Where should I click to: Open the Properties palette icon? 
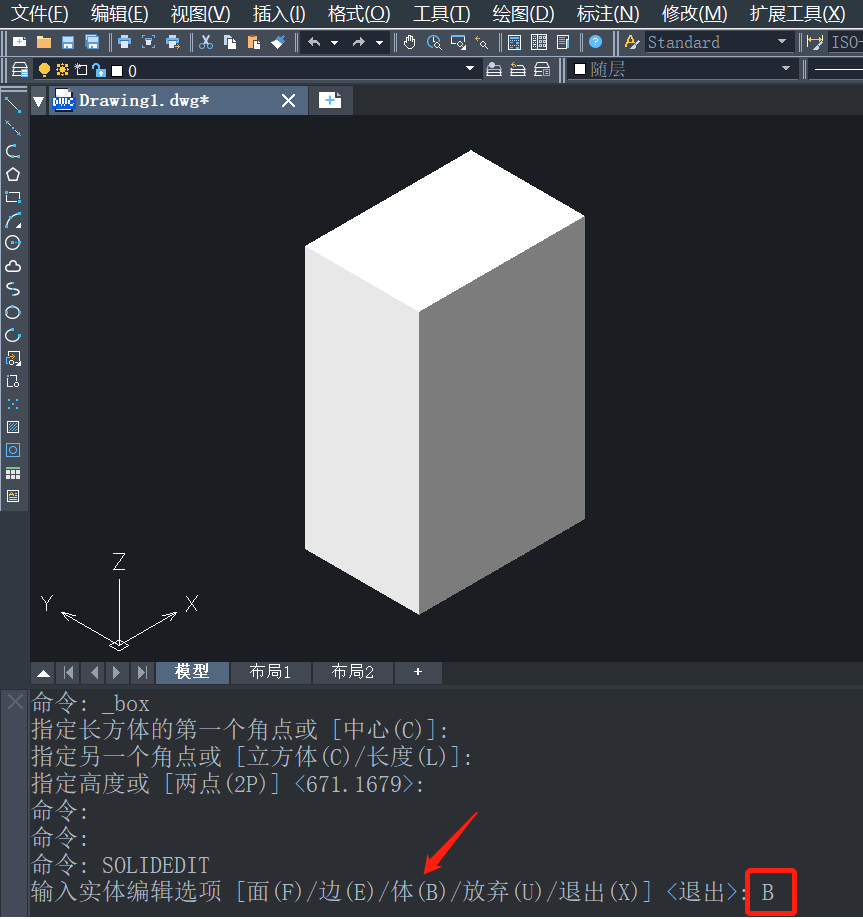coord(515,42)
